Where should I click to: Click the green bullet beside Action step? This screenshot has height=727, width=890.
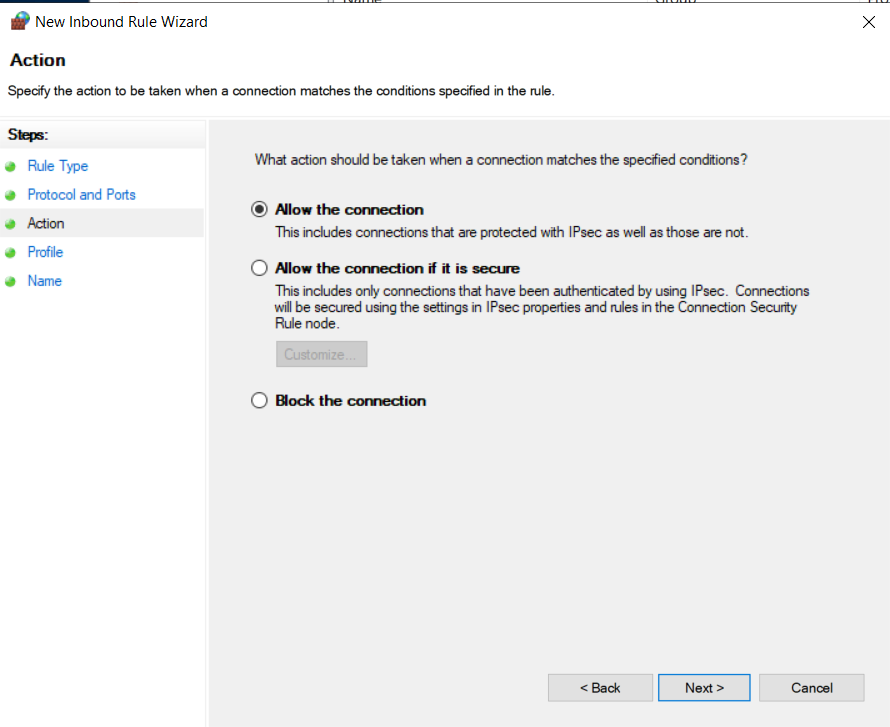coord(11,224)
